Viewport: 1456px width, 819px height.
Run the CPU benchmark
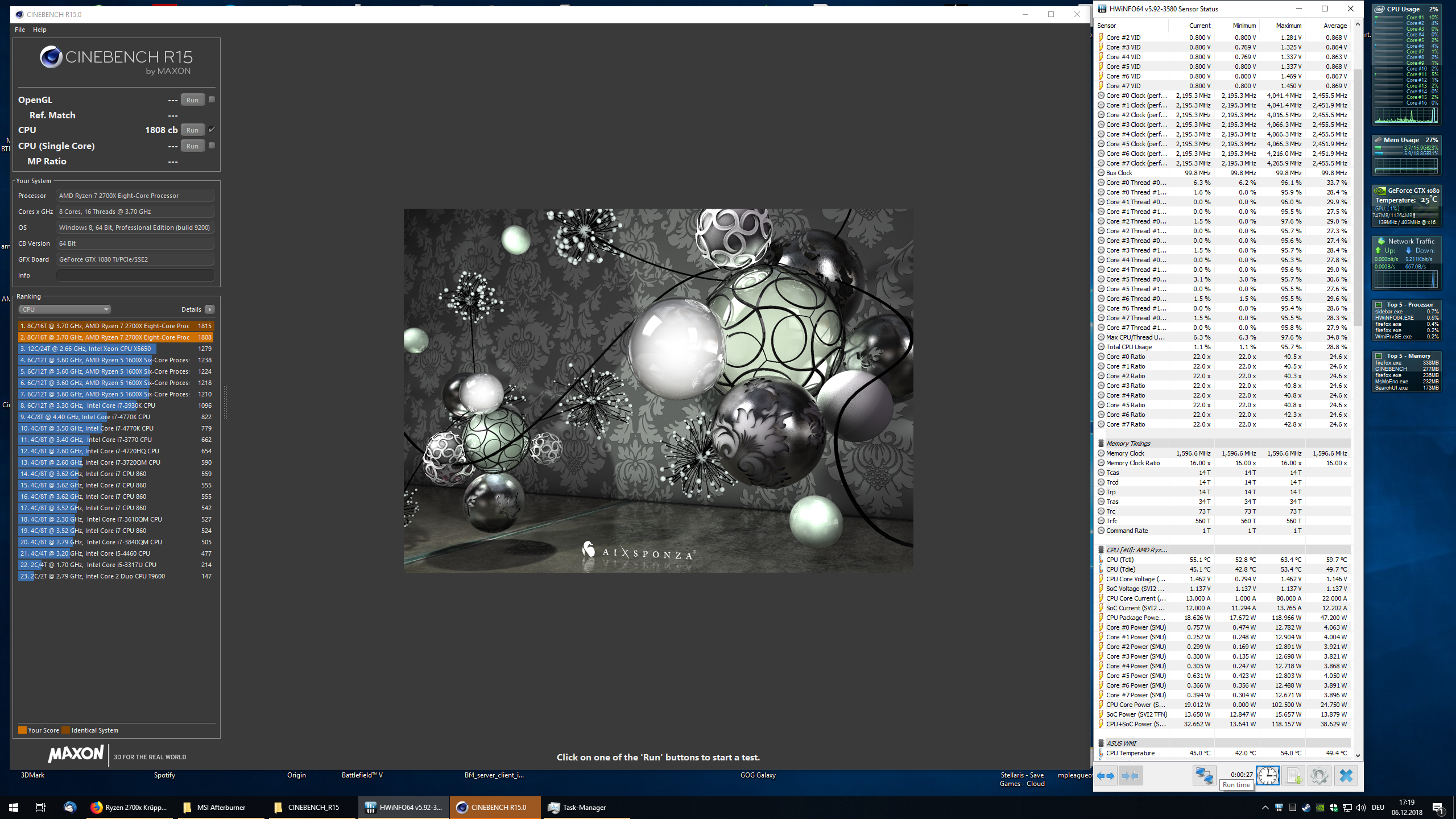point(192,130)
